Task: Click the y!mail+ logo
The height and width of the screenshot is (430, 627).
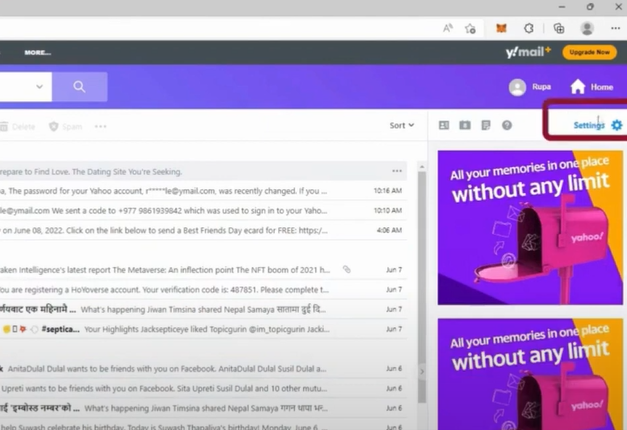Action: click(528, 52)
